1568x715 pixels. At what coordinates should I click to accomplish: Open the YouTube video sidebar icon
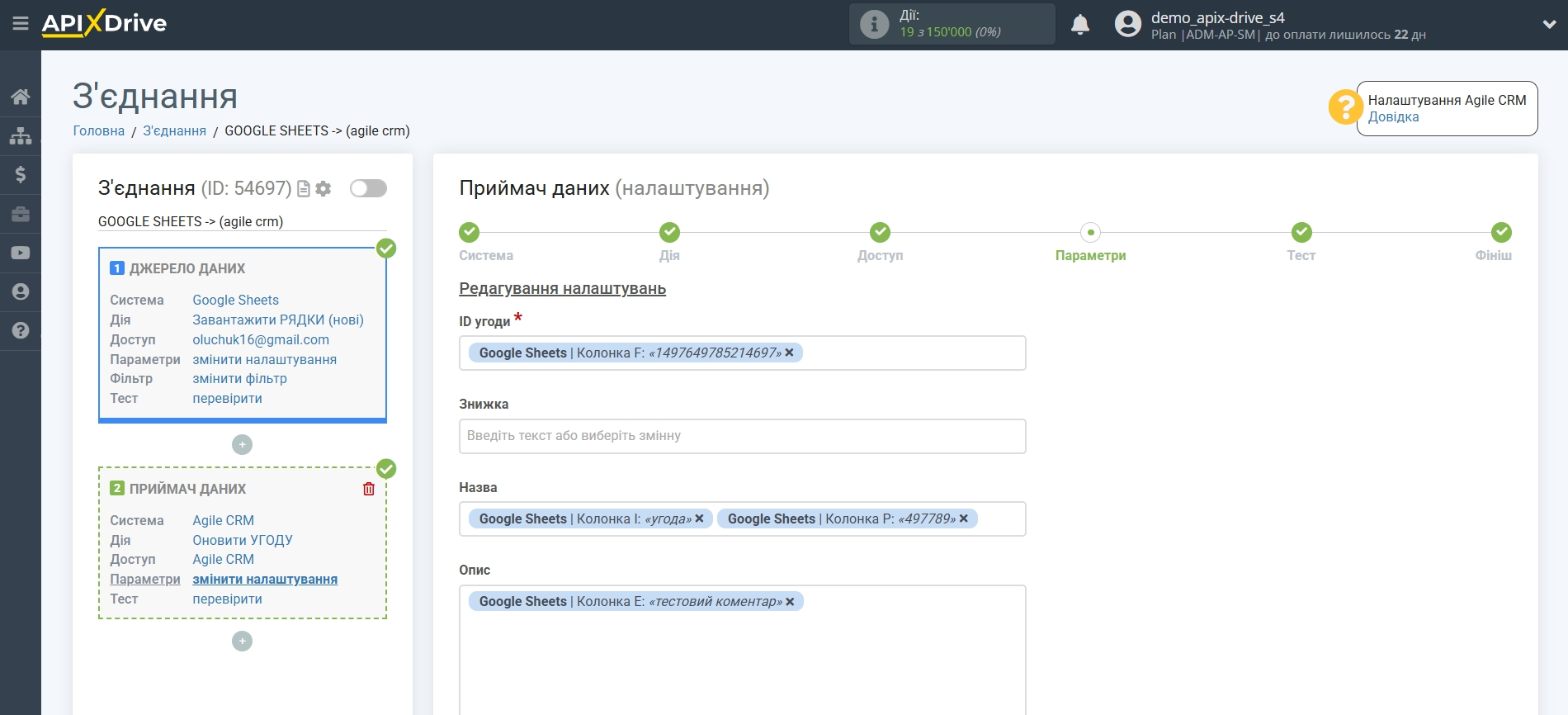coord(21,253)
